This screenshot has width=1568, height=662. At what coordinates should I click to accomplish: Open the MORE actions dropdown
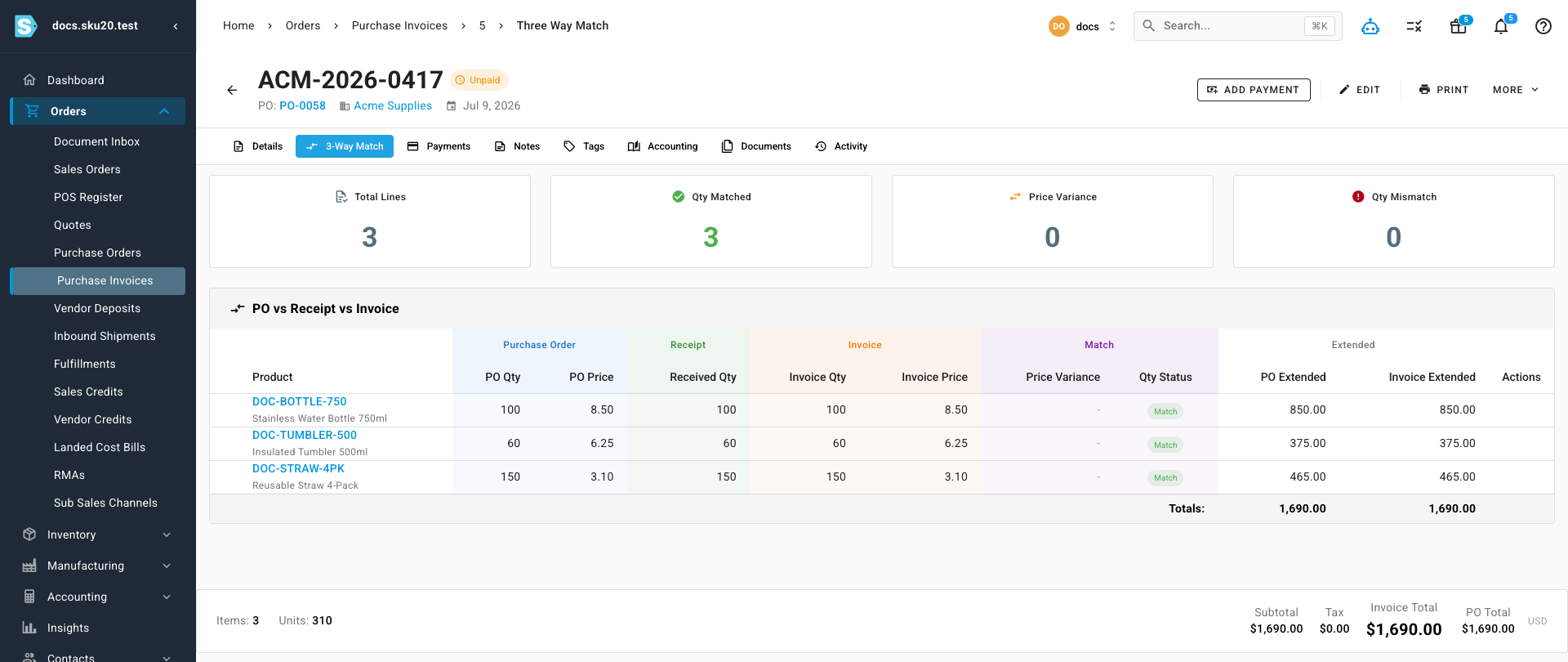[1516, 90]
